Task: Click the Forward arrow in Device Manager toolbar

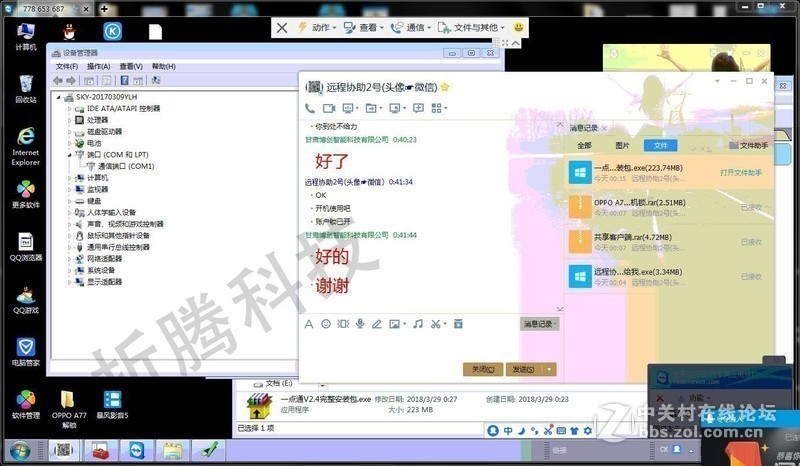Action: pyautogui.click(x=71, y=81)
